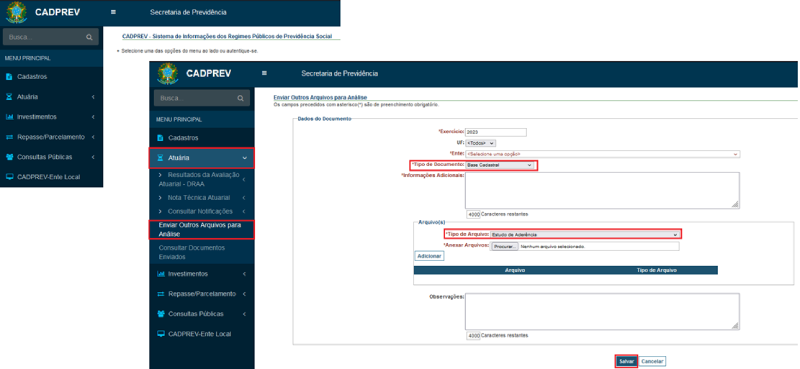Click the Adicionar button
Screen dimensions: 800x369
[429, 256]
